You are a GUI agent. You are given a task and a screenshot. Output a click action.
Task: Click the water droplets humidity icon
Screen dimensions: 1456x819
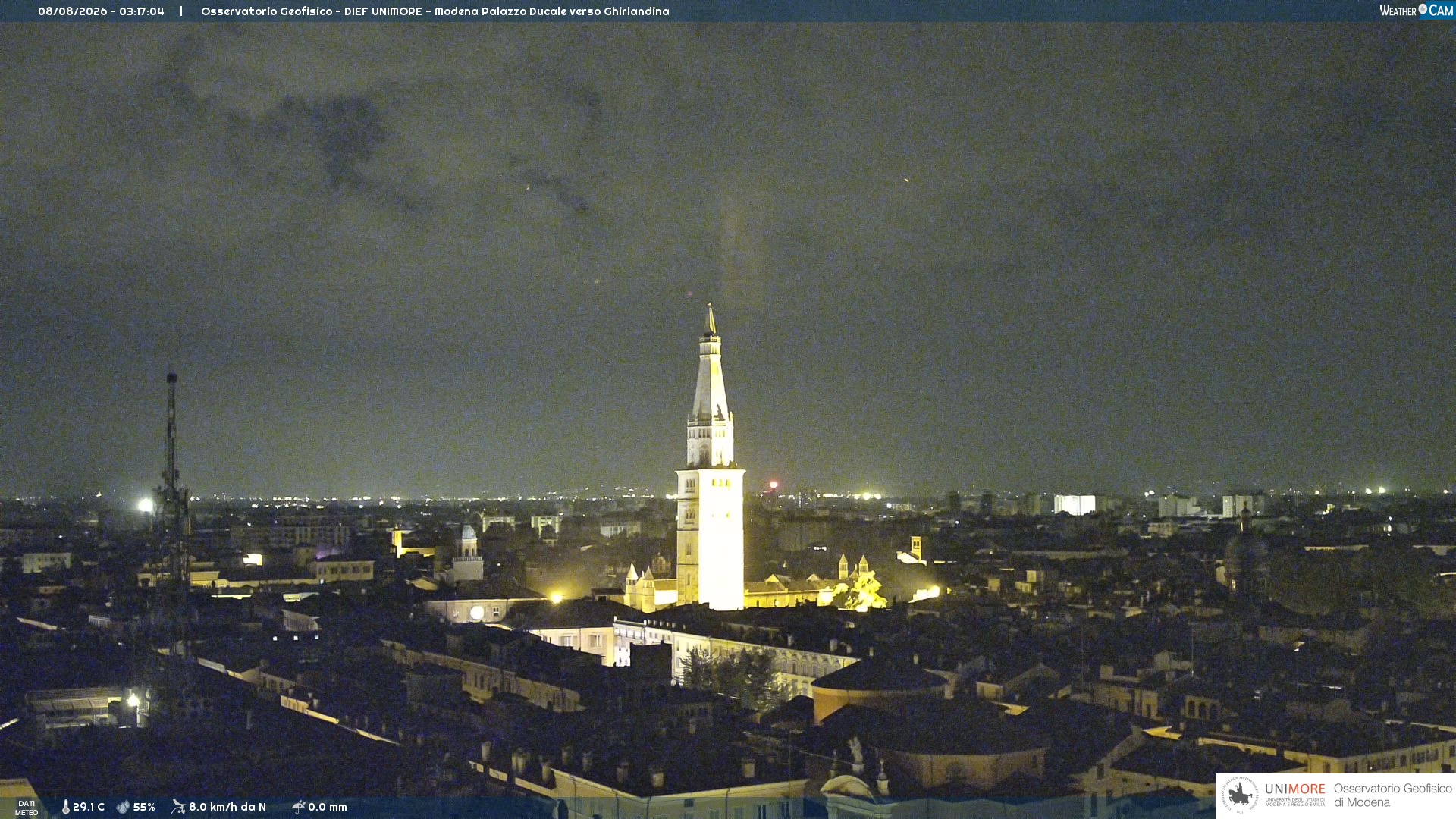click(123, 808)
